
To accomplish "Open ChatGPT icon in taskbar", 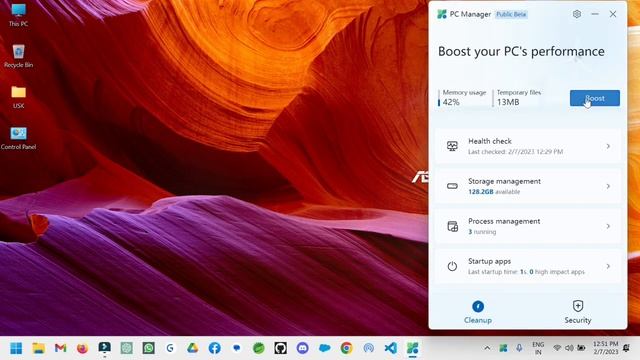I will pos(127,348).
